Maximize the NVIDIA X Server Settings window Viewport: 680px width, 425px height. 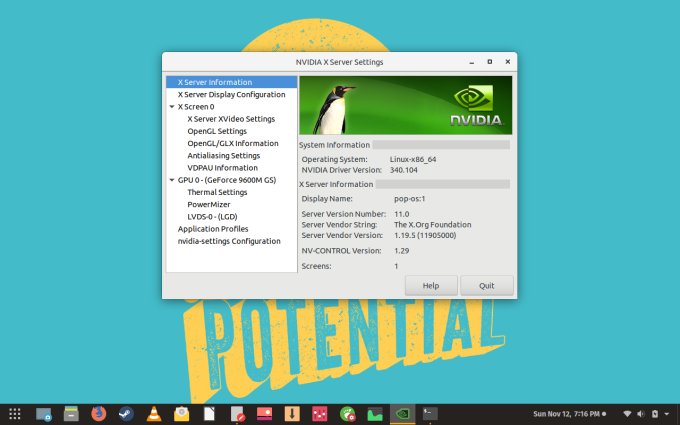pyautogui.click(x=490, y=62)
